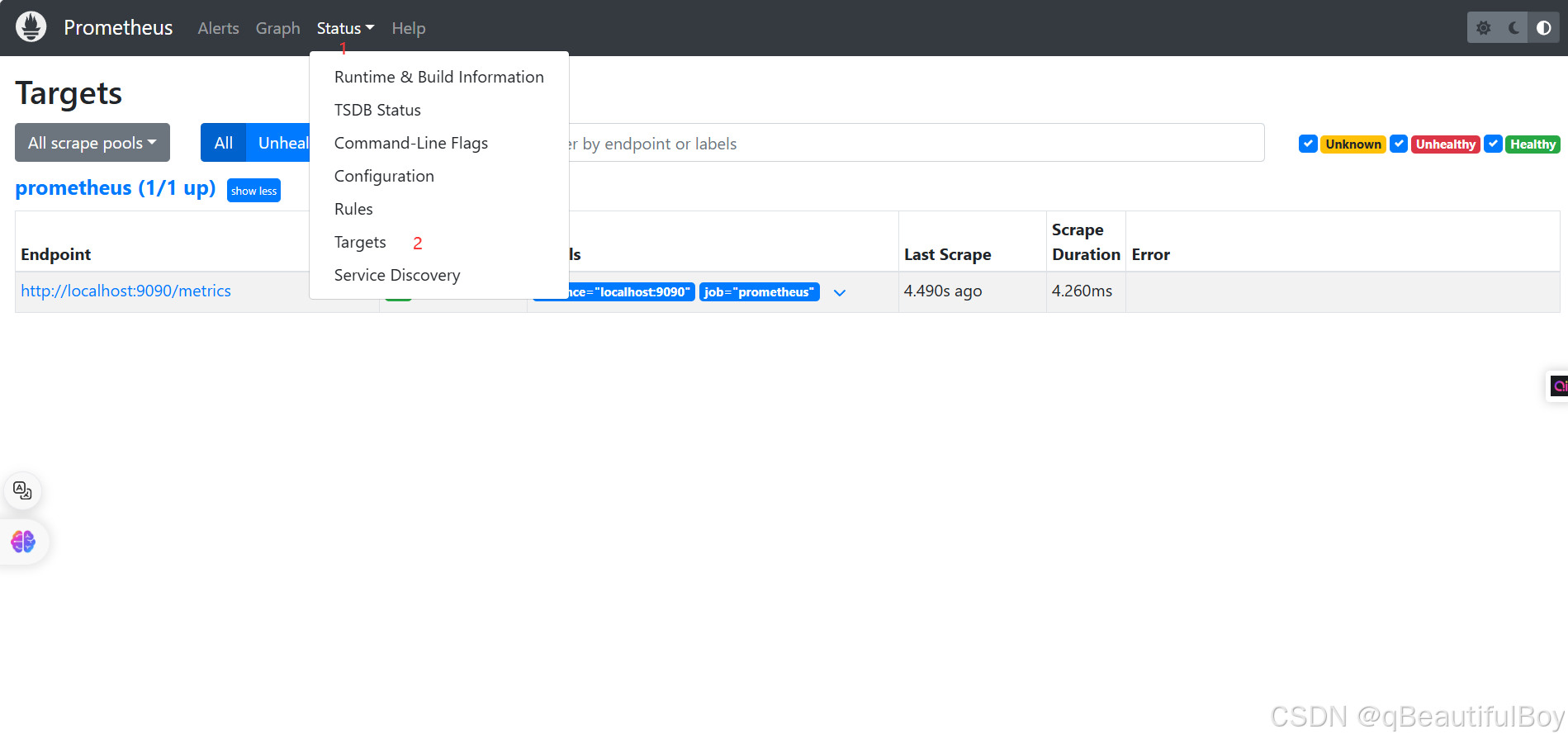Select the All targets filter button
The width and height of the screenshot is (1568, 743).
point(224,143)
